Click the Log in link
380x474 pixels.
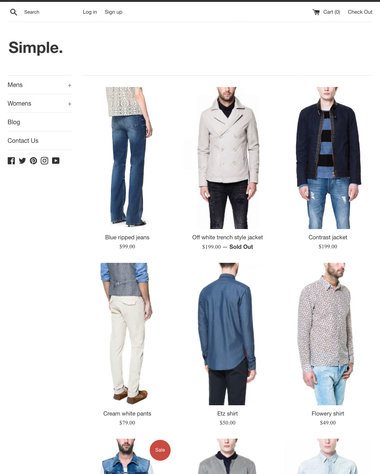(90, 12)
